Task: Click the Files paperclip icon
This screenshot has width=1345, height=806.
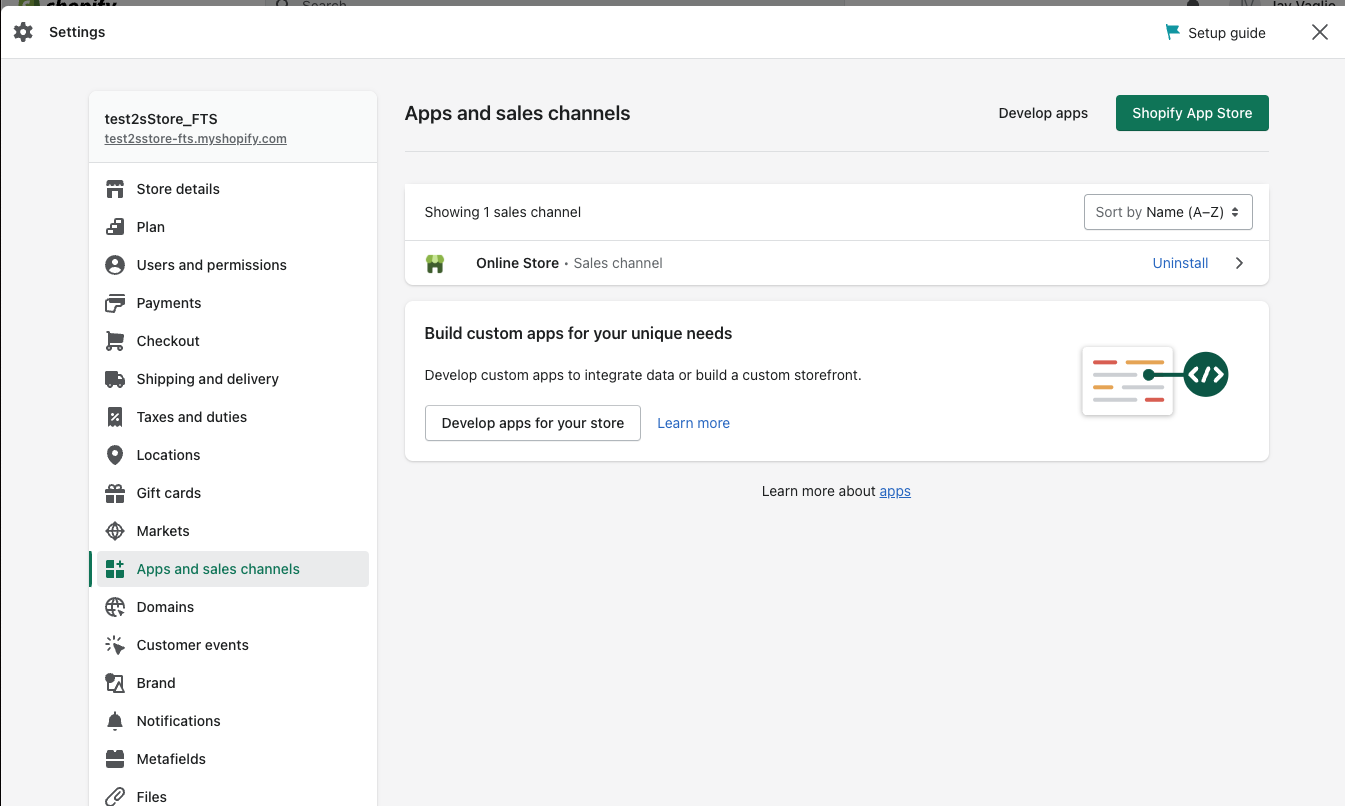Action: tap(115, 797)
